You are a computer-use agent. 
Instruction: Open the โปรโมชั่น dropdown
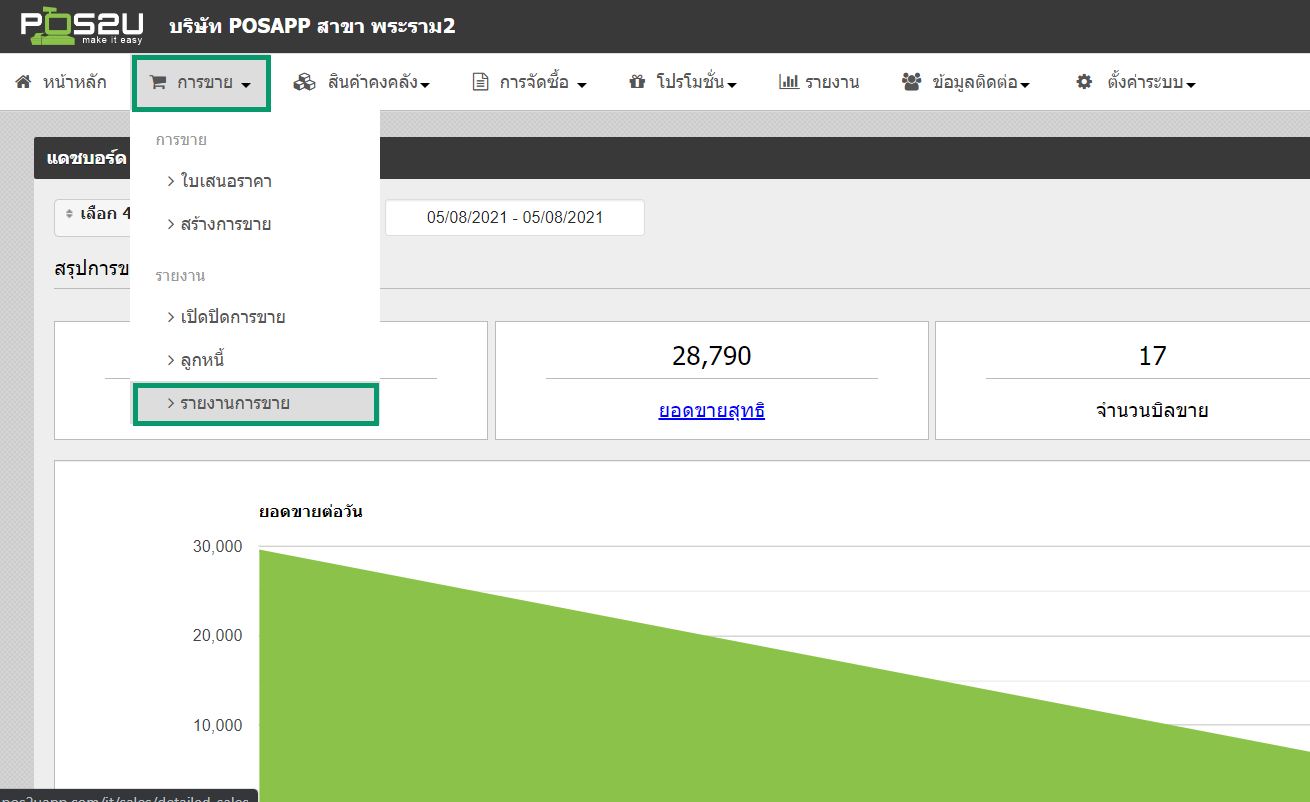click(682, 82)
